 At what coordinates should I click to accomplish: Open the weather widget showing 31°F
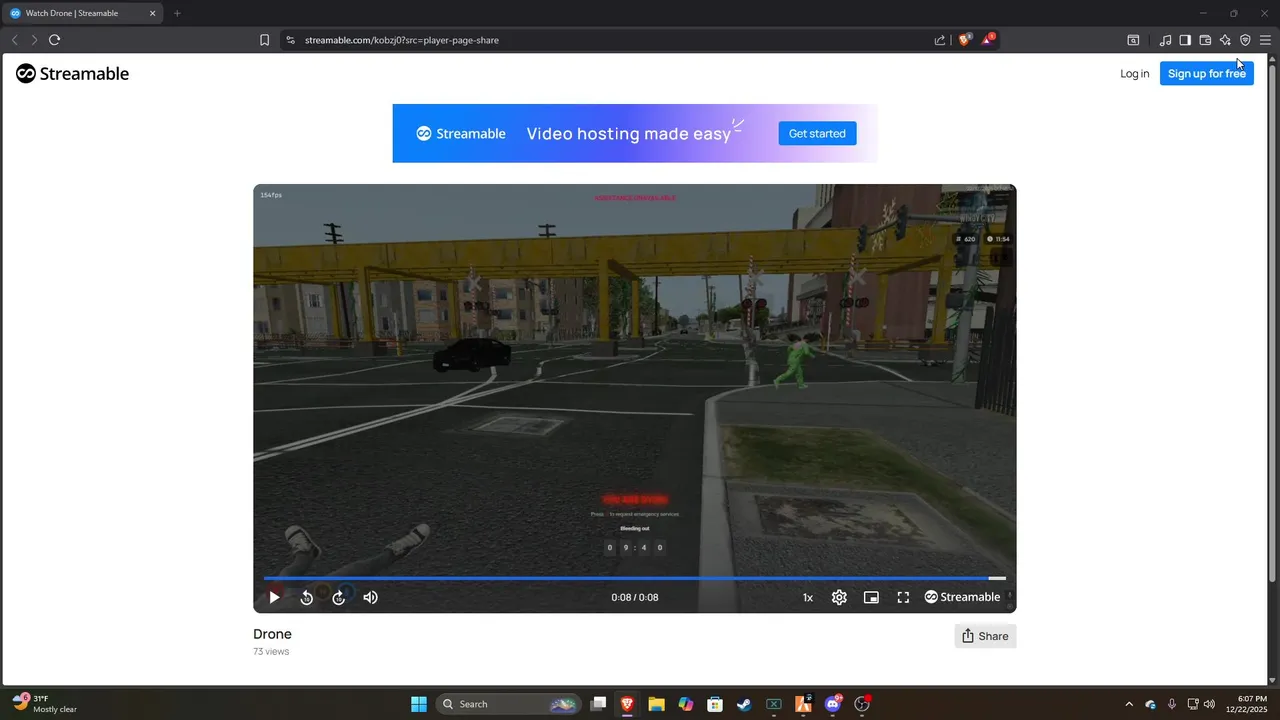[46, 703]
